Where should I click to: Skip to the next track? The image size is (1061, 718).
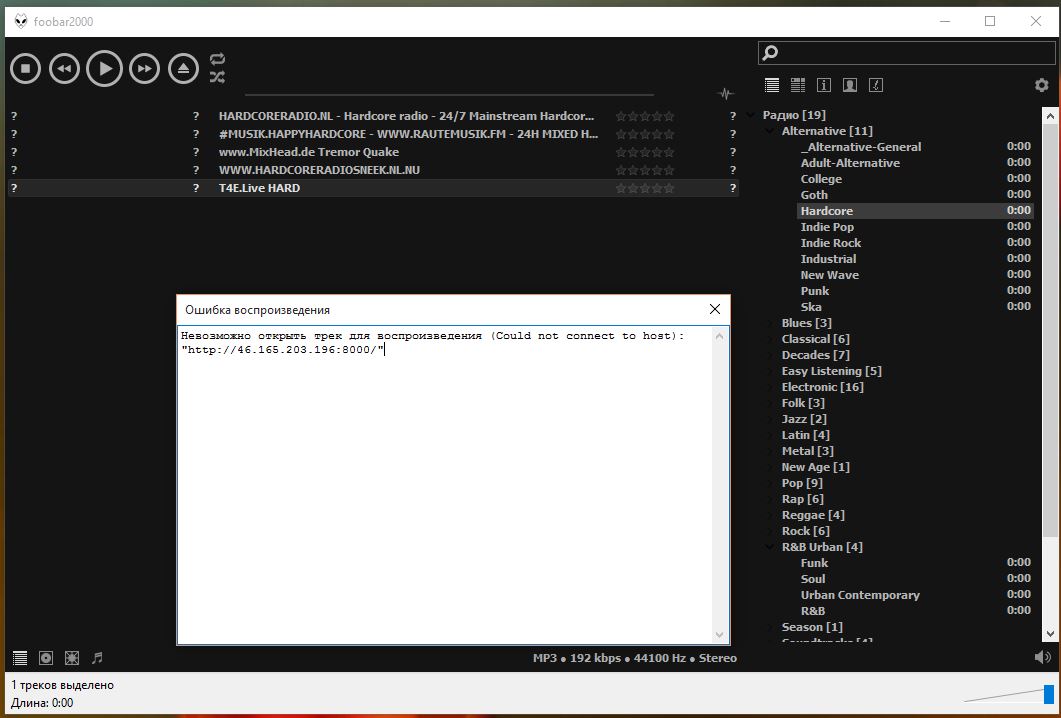(144, 68)
